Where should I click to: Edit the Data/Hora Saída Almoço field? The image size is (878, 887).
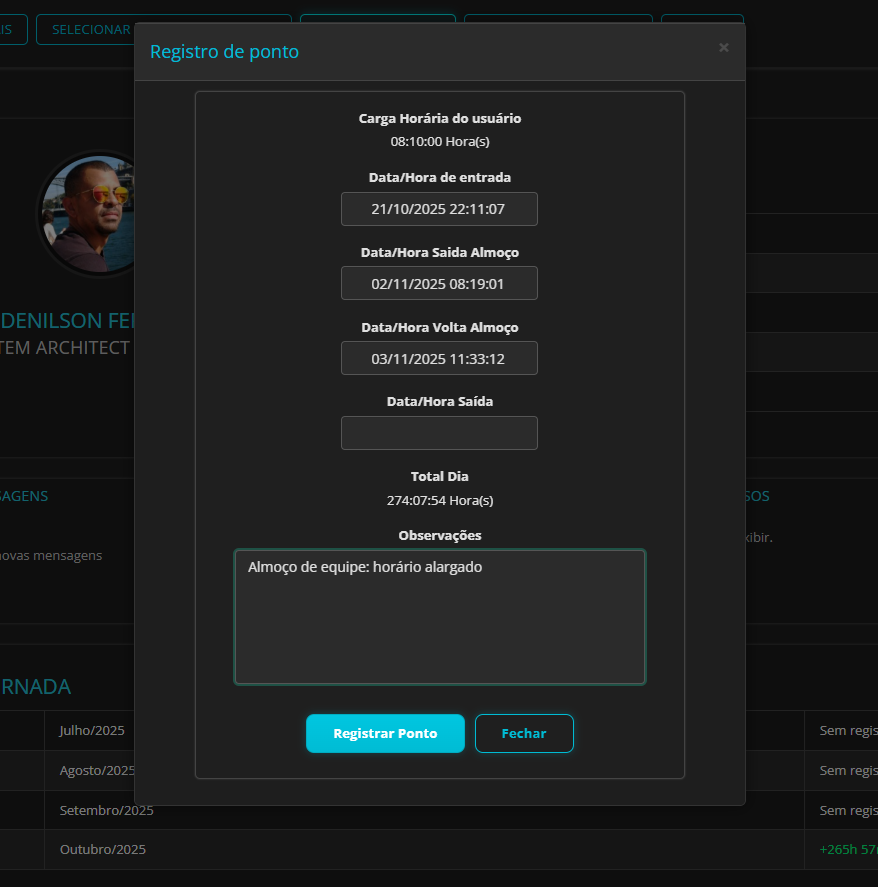click(439, 283)
